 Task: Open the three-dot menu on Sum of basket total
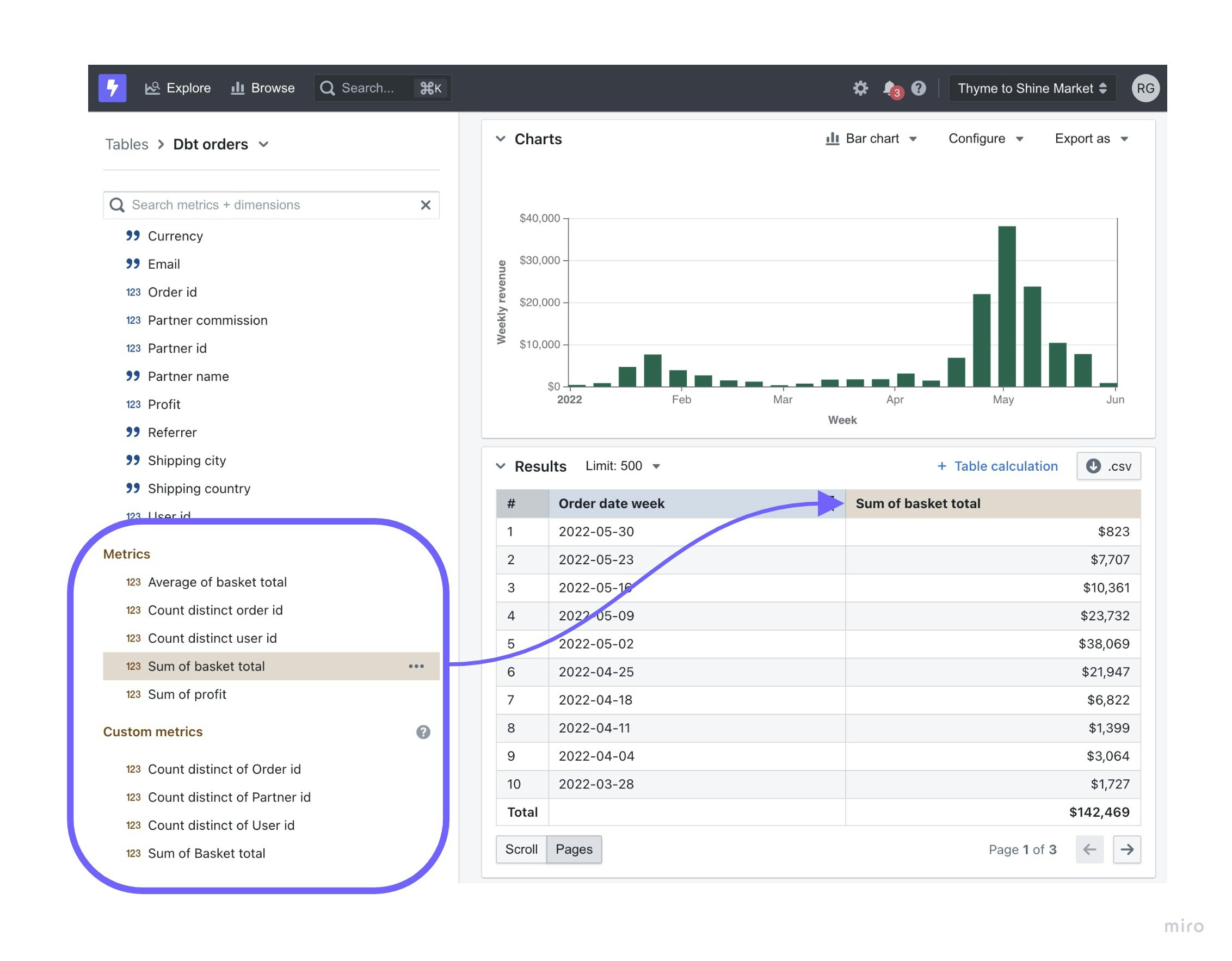416,667
